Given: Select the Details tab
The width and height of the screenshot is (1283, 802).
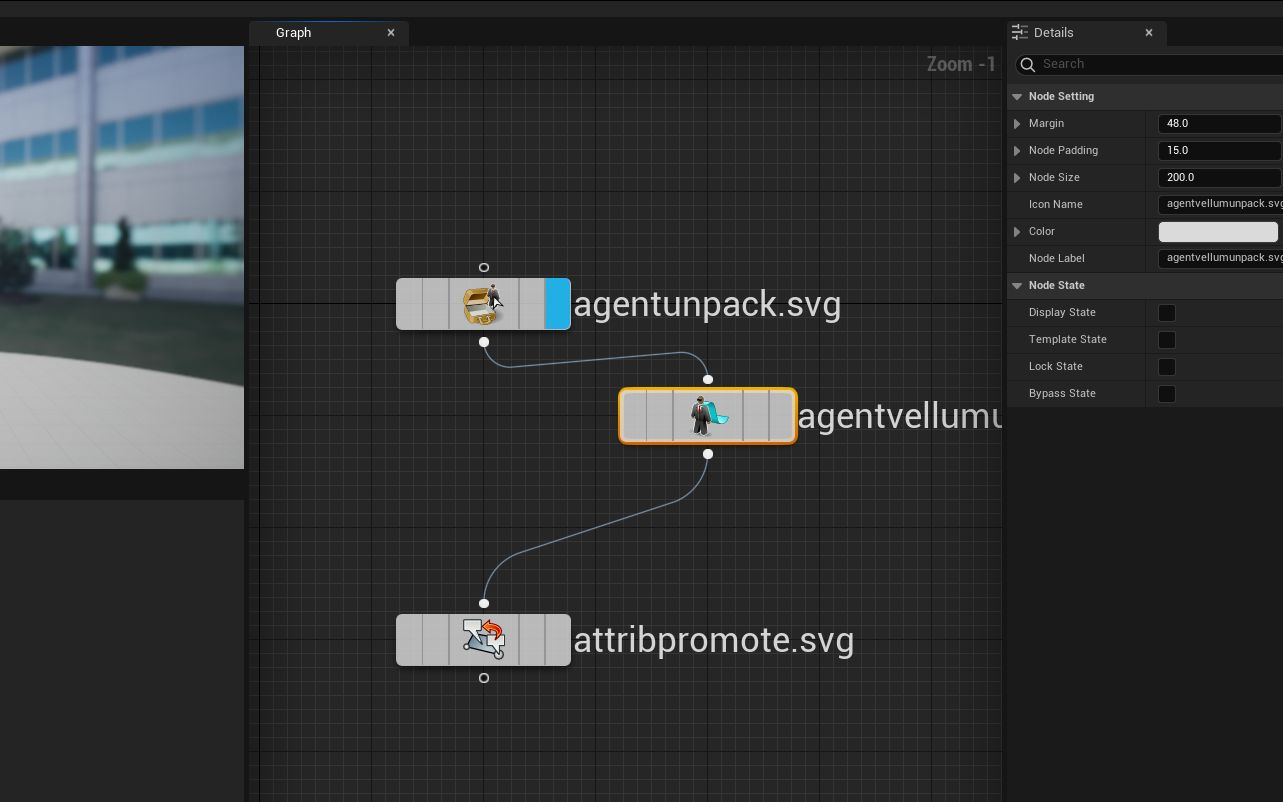Looking at the screenshot, I should pos(1054,33).
